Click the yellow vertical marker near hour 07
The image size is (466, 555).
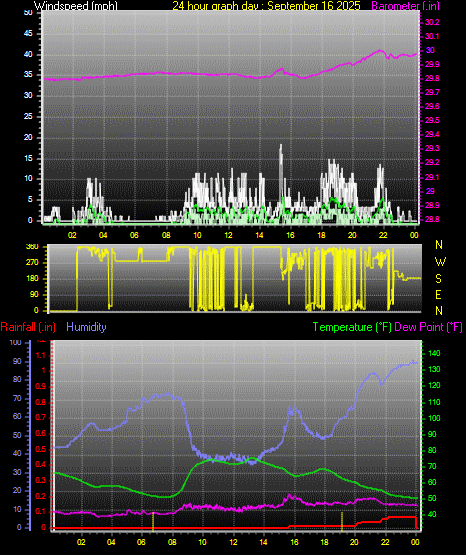(153, 521)
